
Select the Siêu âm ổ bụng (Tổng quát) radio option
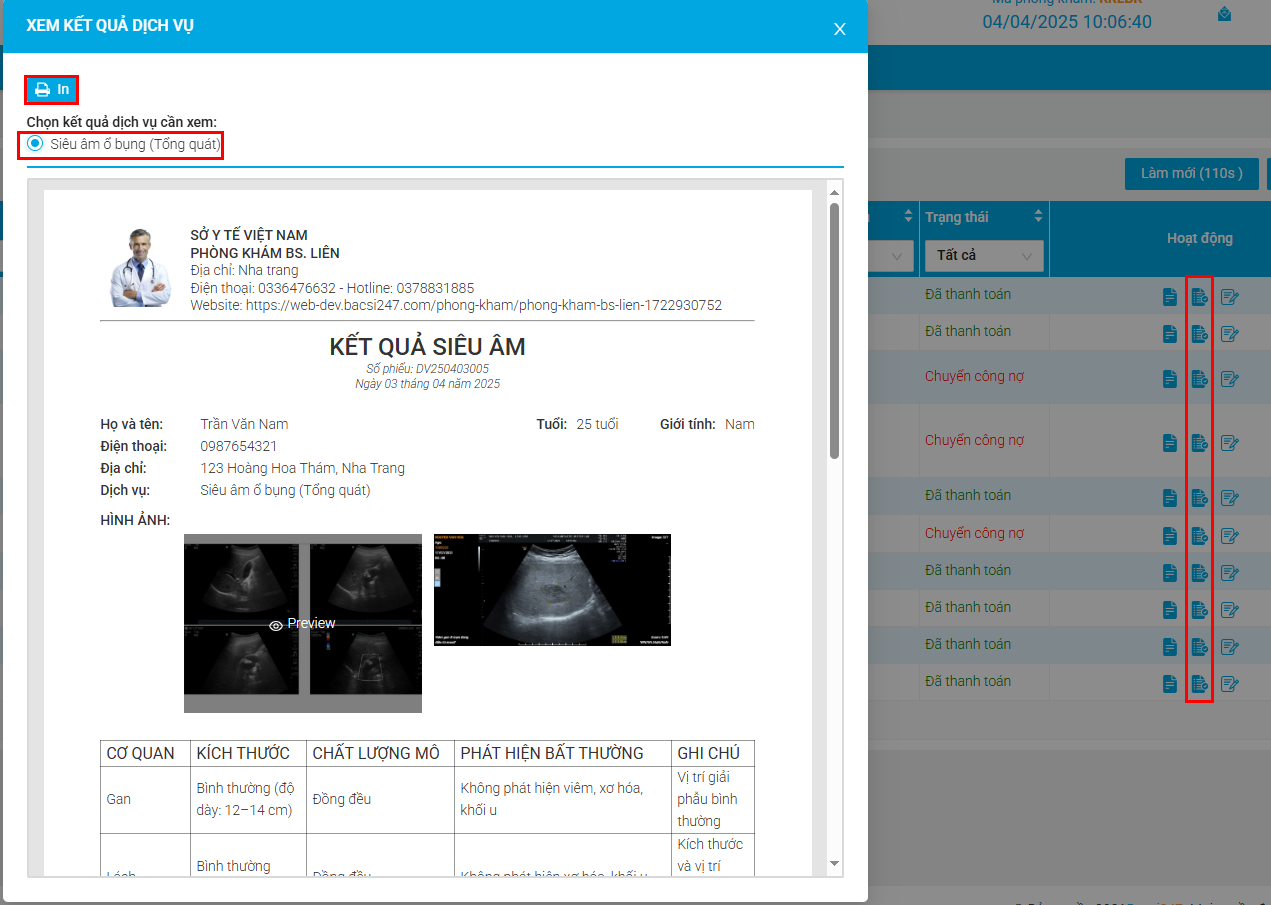pyautogui.click(x=35, y=144)
